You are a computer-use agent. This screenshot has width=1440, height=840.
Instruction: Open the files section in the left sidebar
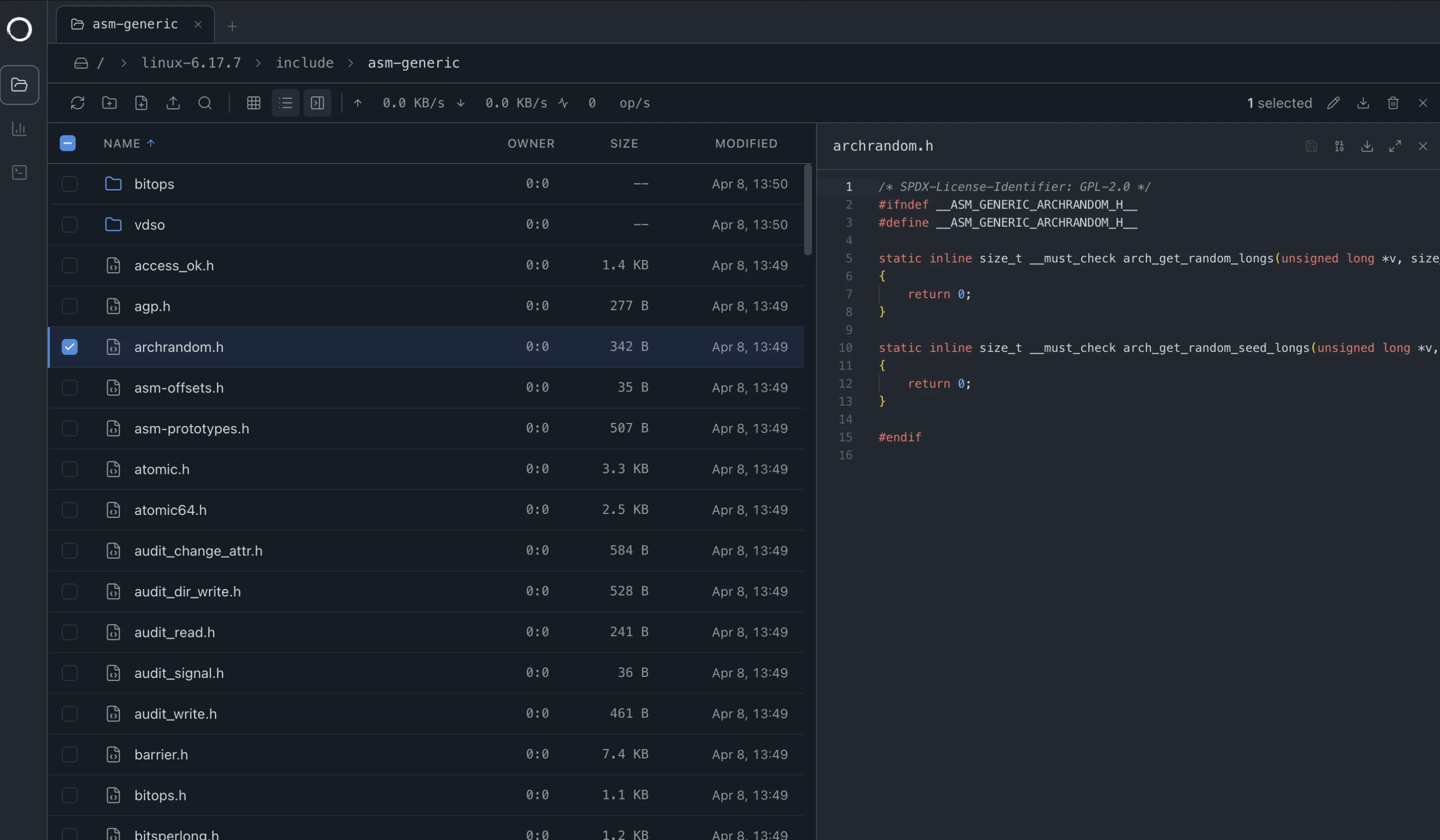tap(19, 84)
